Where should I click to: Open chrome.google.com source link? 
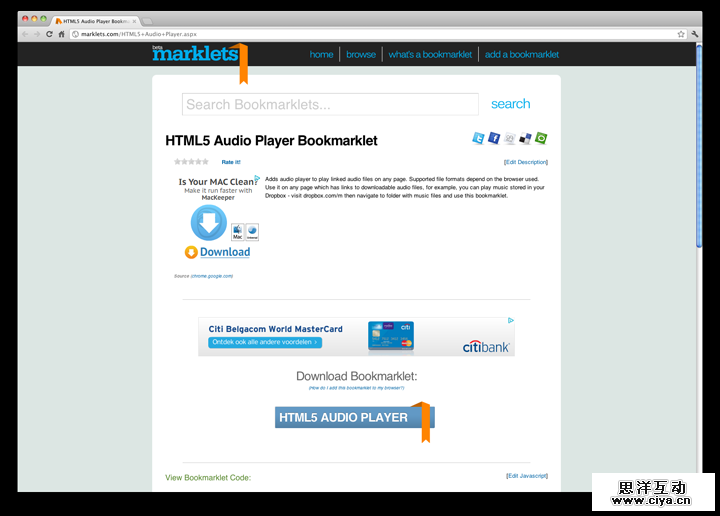click(212, 276)
